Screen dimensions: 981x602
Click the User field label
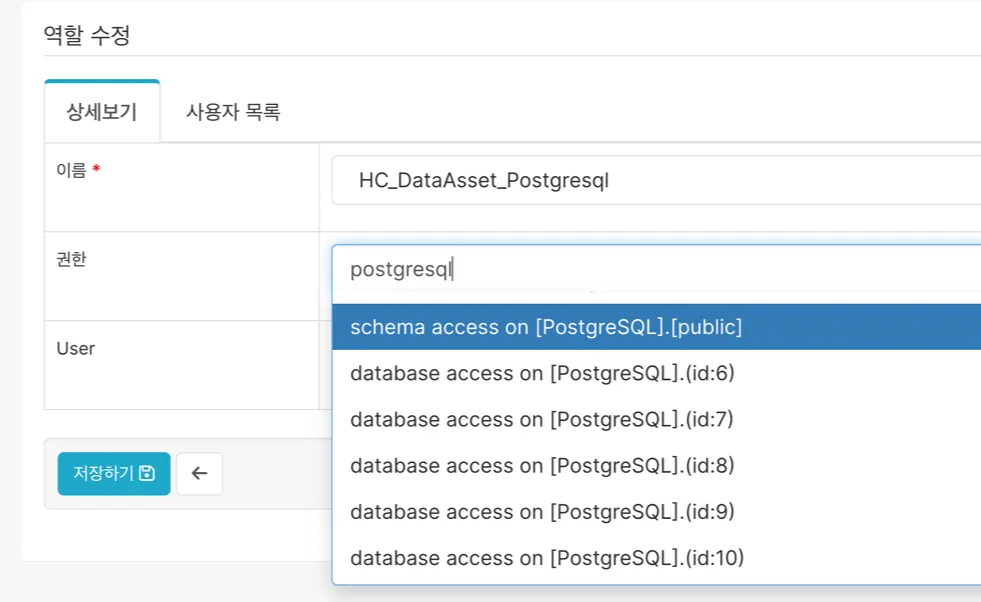(75, 349)
